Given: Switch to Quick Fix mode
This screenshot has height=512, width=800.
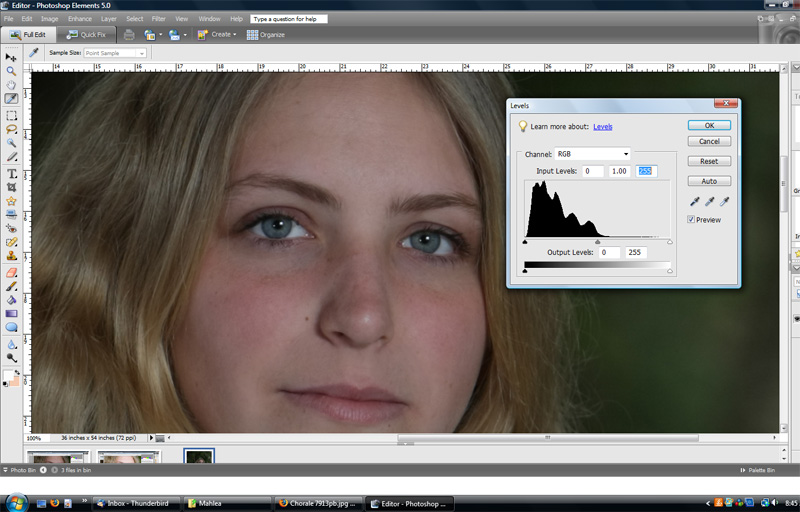Looking at the screenshot, I should point(86,35).
